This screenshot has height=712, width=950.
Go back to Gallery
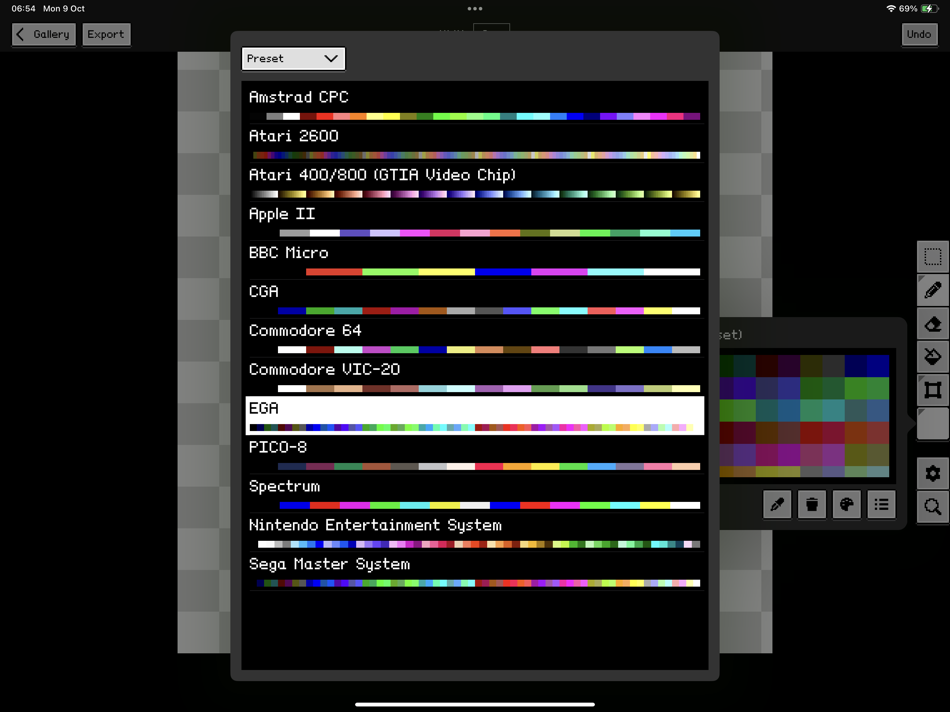[44, 35]
